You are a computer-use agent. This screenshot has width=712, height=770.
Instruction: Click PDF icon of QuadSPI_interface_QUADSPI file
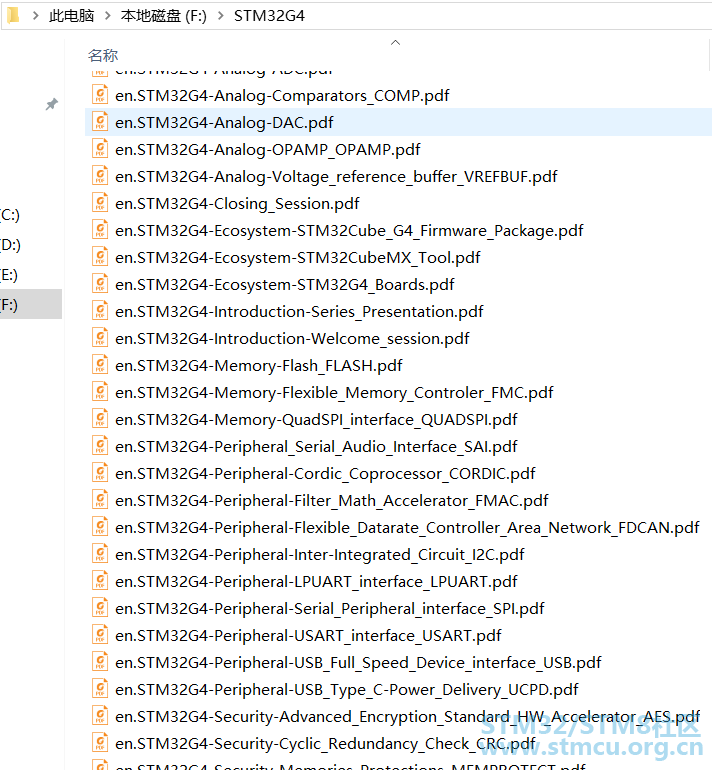pyautogui.click(x=100, y=418)
